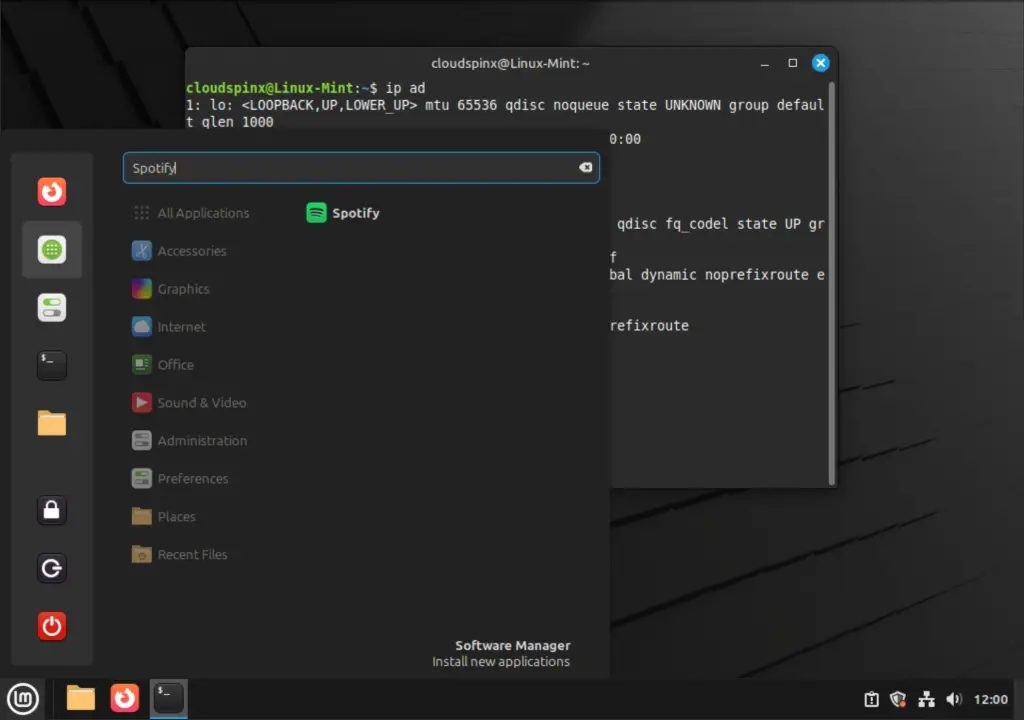Open Firefox from the menu sidebar

[x=51, y=191]
